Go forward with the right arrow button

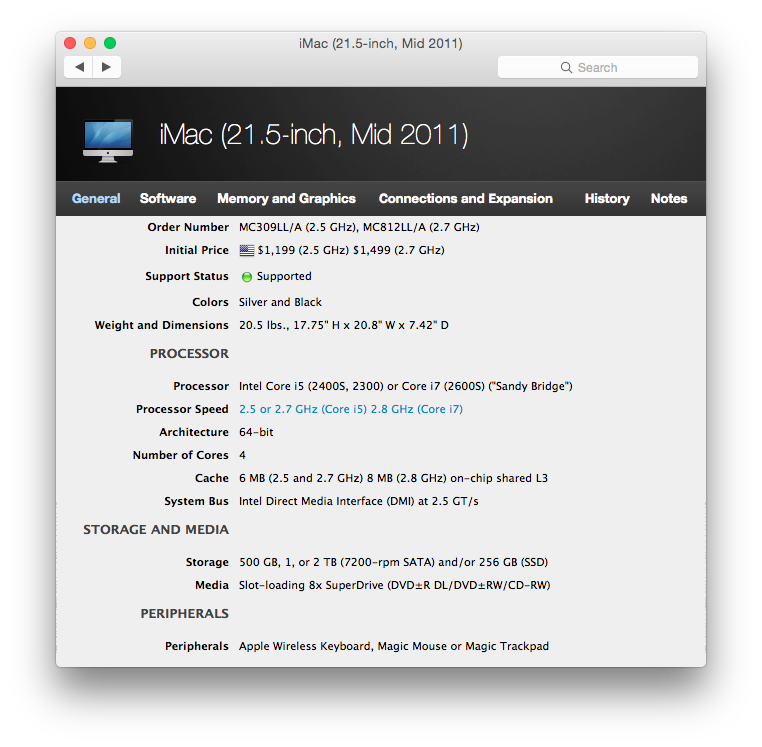click(x=106, y=67)
